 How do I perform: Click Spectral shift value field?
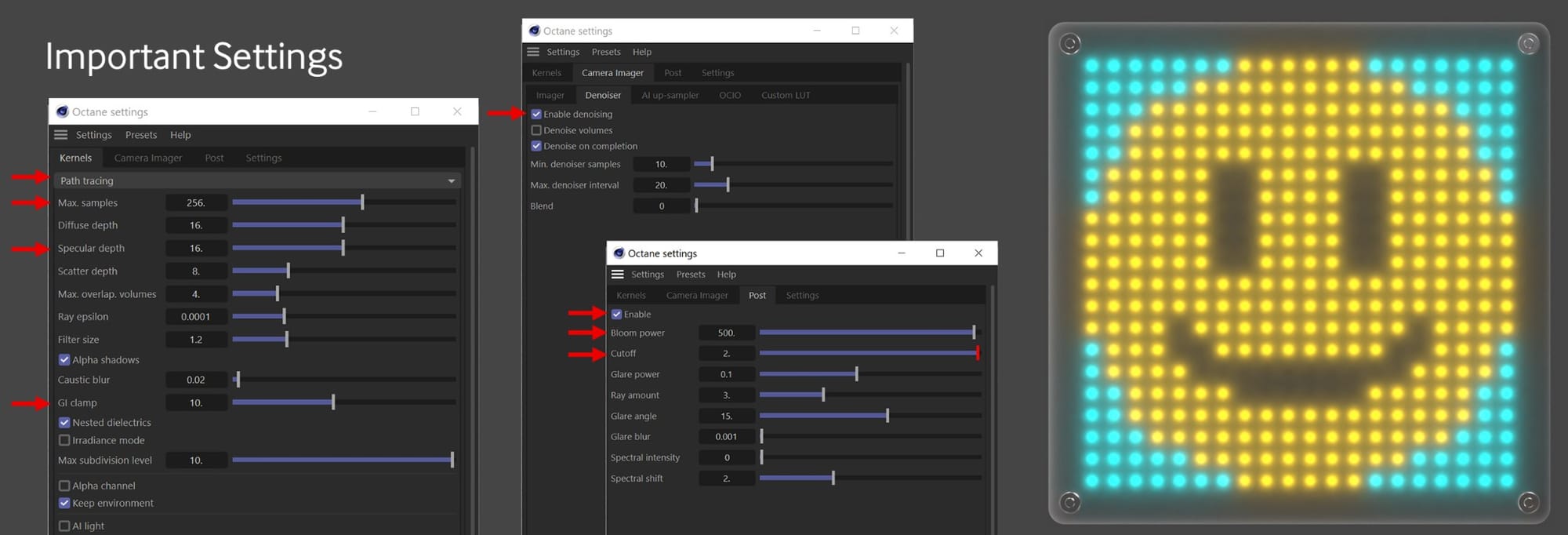click(727, 478)
